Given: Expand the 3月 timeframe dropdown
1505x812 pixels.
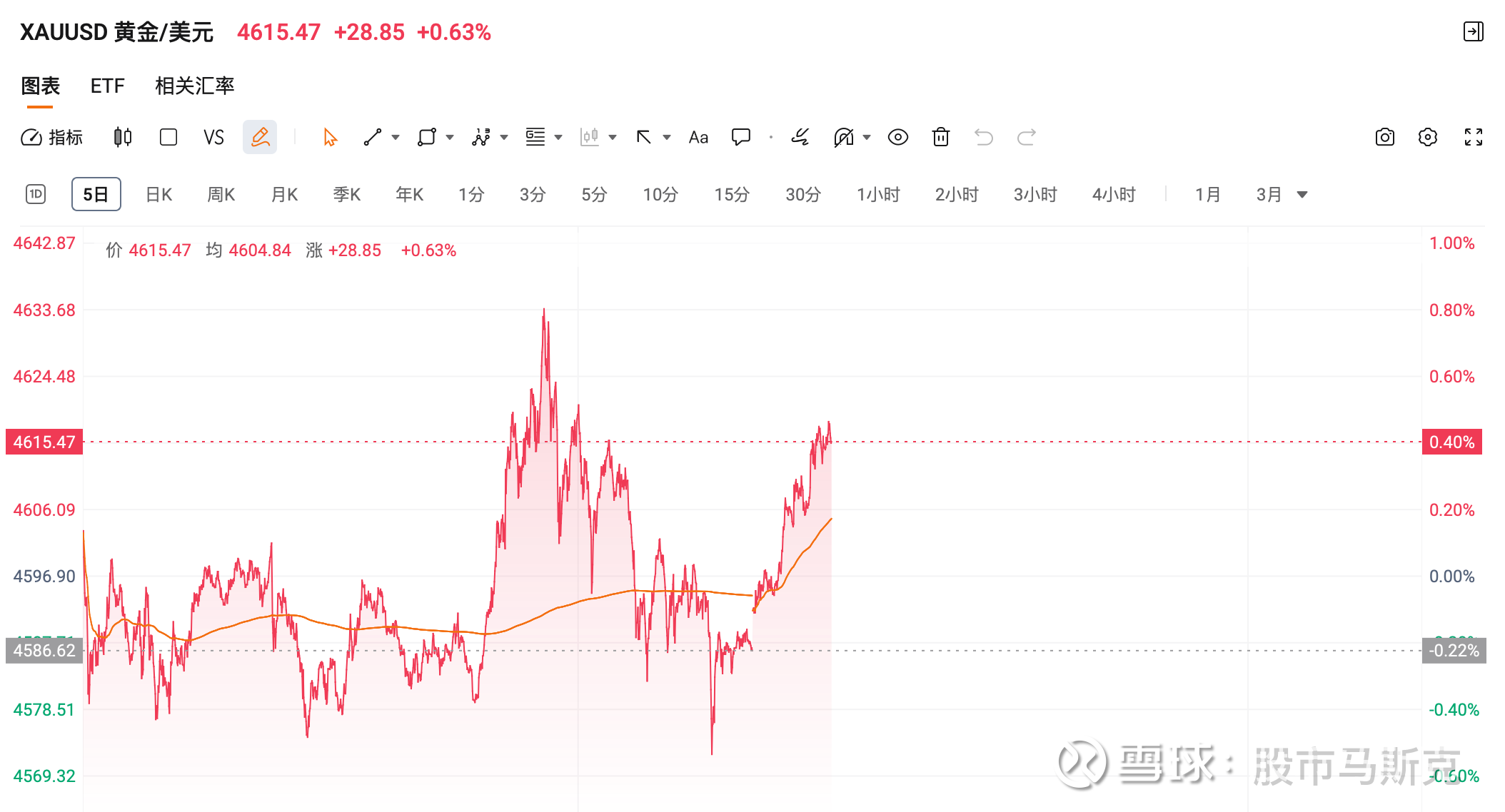Looking at the screenshot, I should (x=1302, y=193).
